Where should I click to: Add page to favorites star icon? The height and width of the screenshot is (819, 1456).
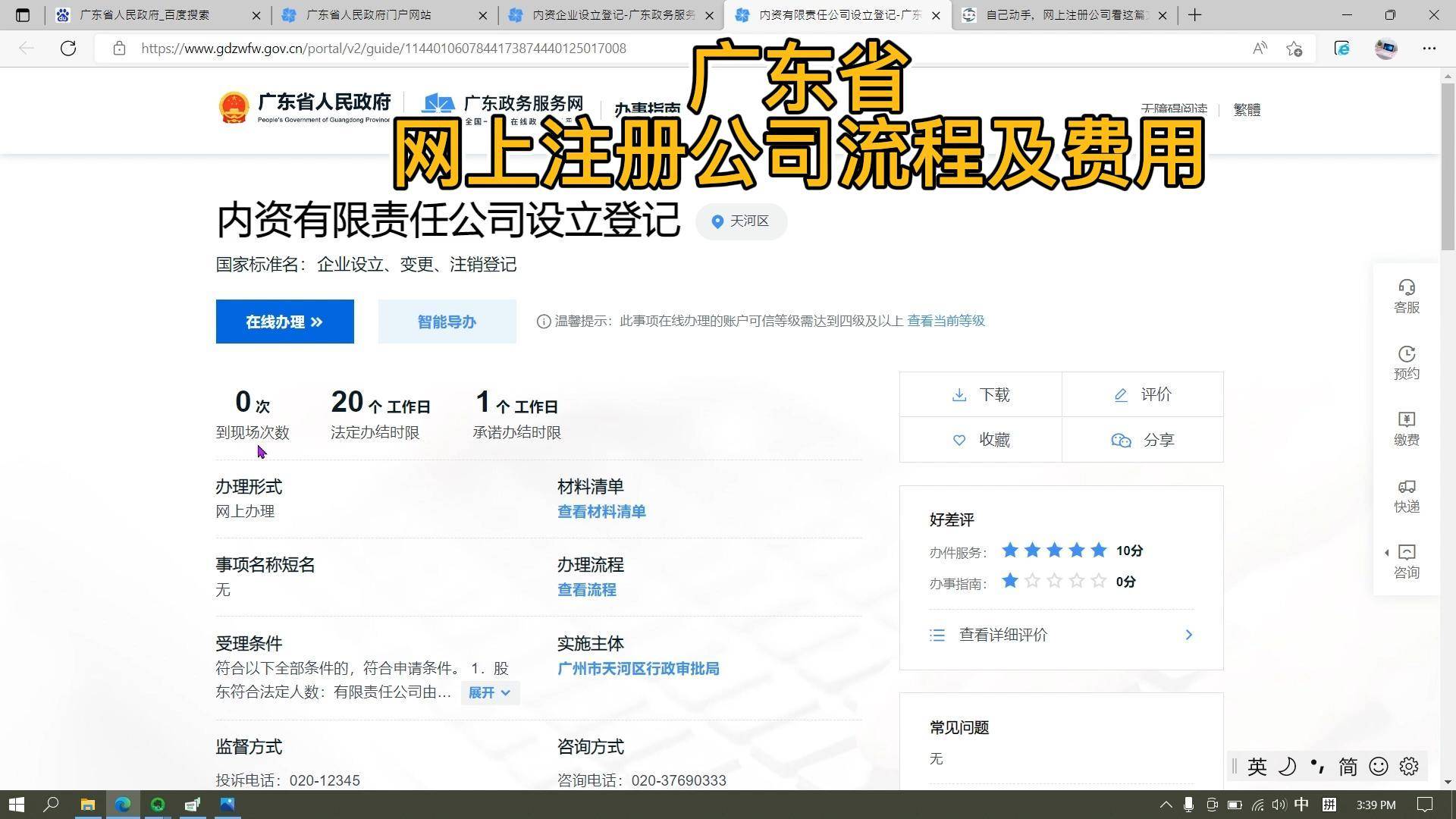point(1294,49)
